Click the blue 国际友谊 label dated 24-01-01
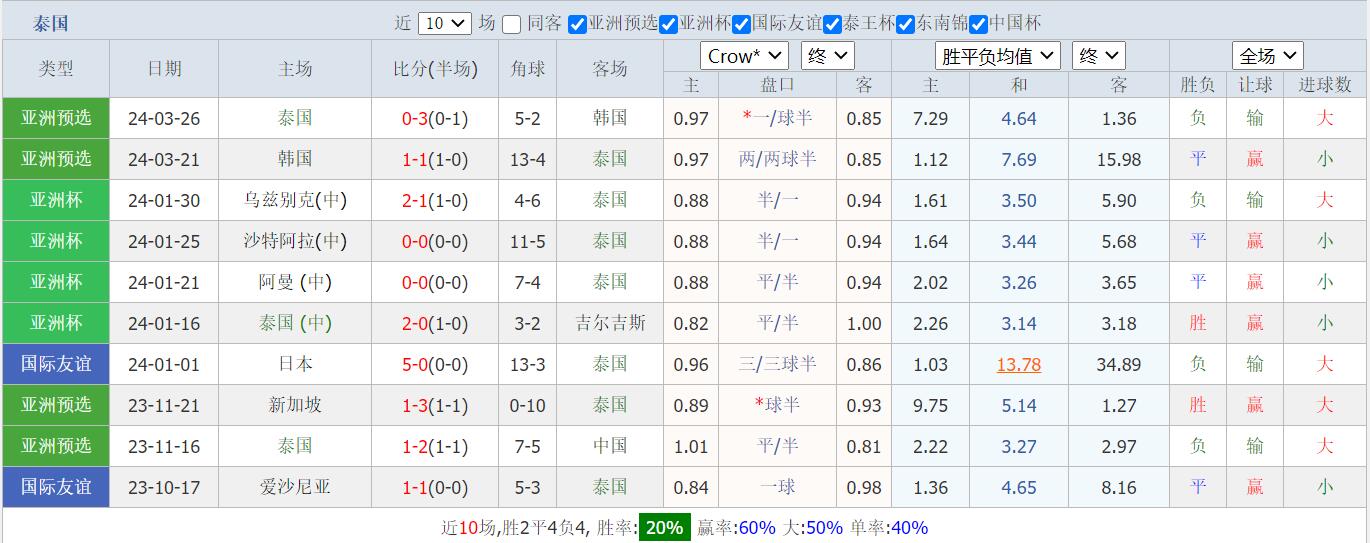1370x543 pixels. [x=56, y=365]
